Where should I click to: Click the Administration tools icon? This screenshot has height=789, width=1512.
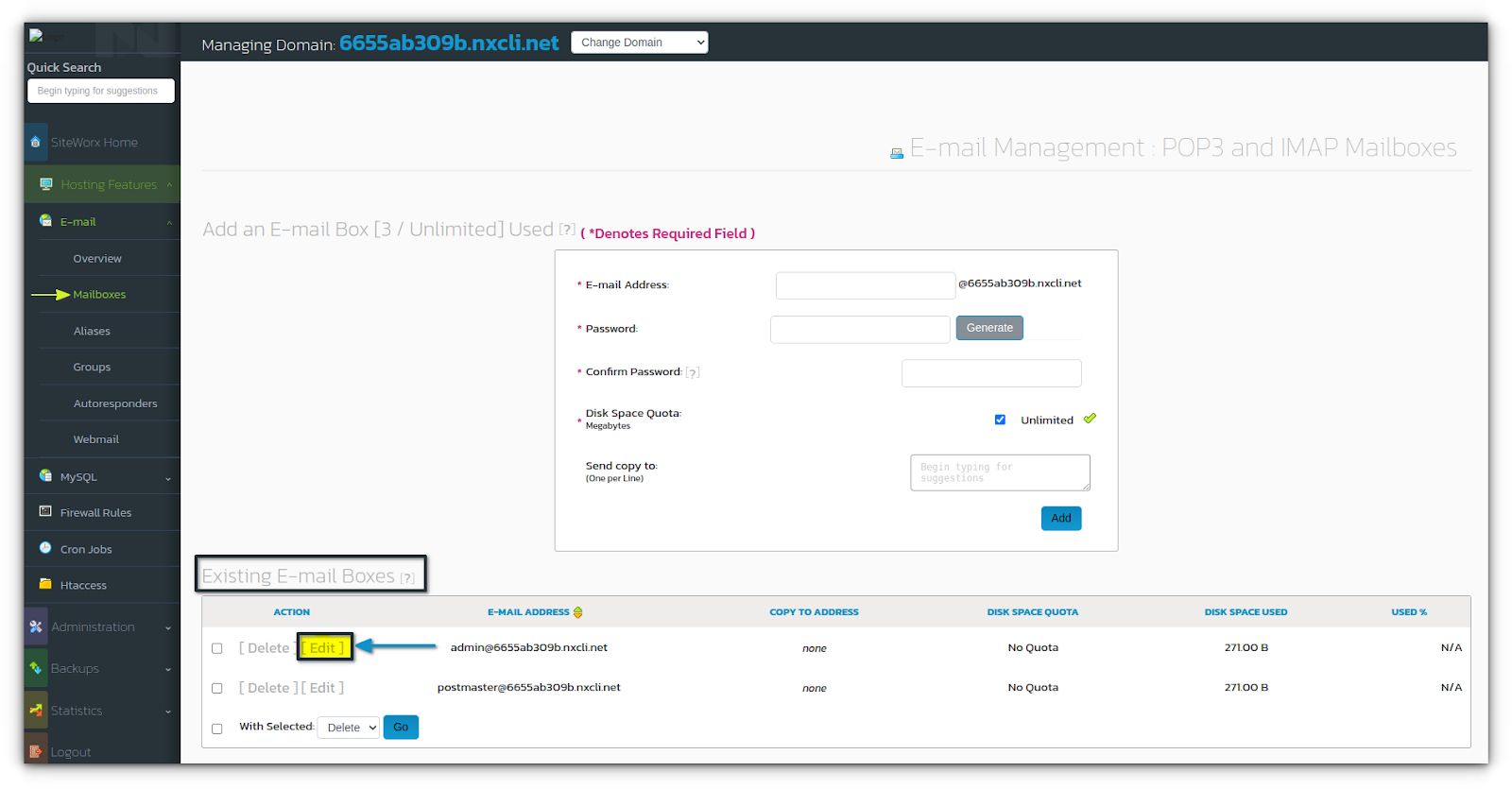[x=36, y=626]
